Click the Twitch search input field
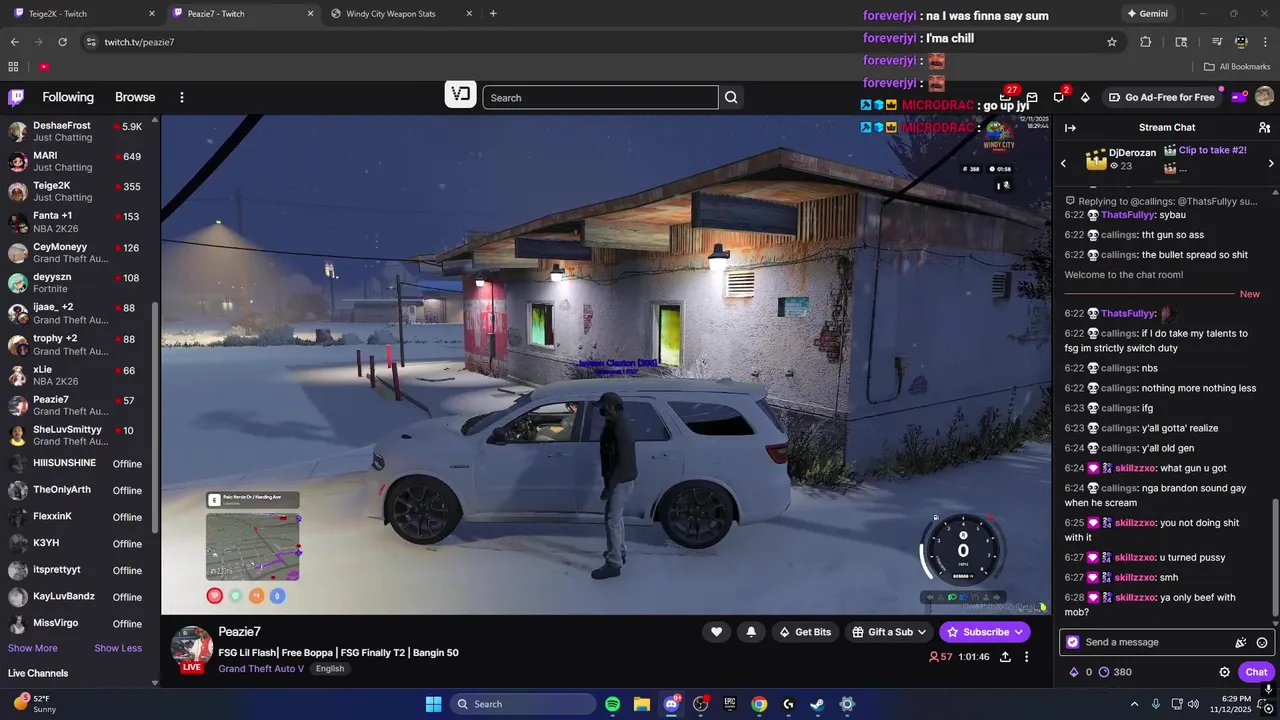Image resolution: width=1280 pixels, height=720 pixels. coord(600,97)
